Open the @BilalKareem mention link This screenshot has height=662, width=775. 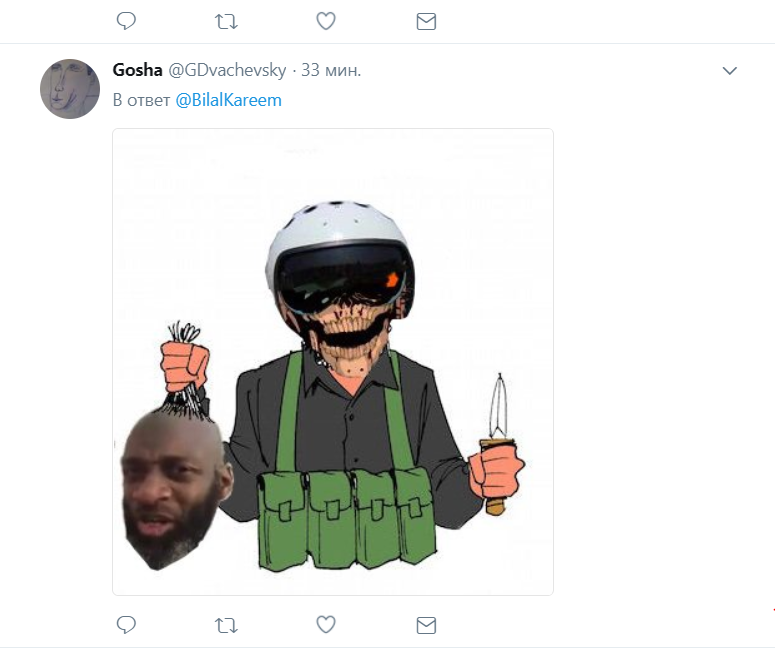(x=228, y=100)
